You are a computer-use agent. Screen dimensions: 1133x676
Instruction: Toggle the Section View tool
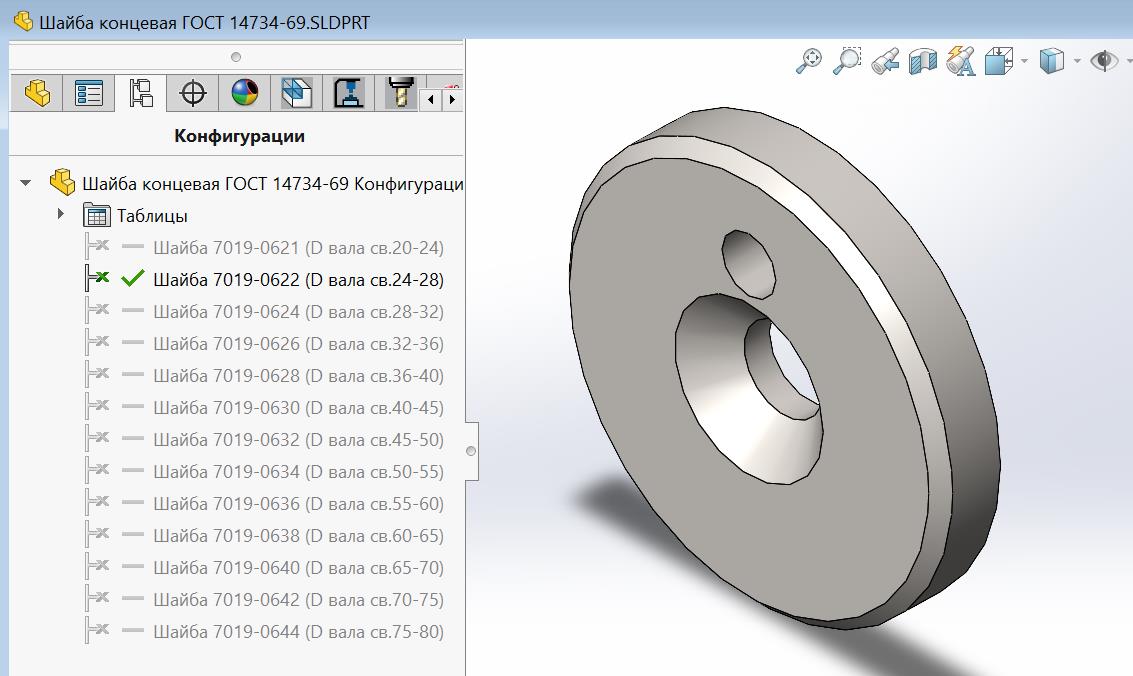pos(923,61)
